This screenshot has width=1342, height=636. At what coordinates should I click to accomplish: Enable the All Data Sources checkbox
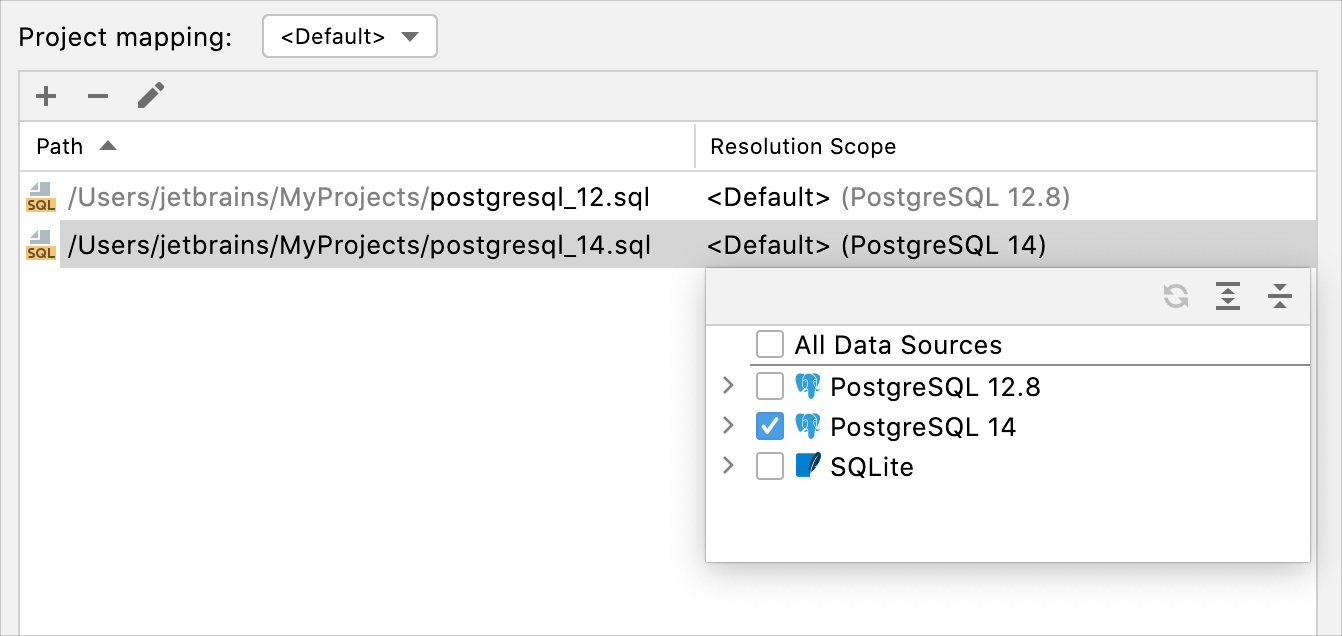coord(770,345)
